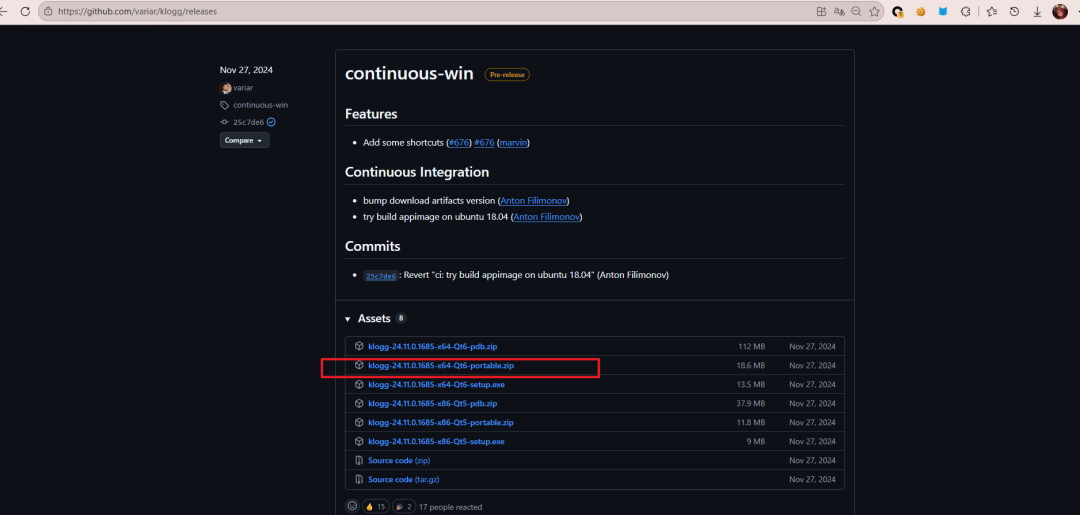1080x515 pixels.
Task: Click package icon for x86-Qt5-pdb.zip
Action: click(359, 403)
